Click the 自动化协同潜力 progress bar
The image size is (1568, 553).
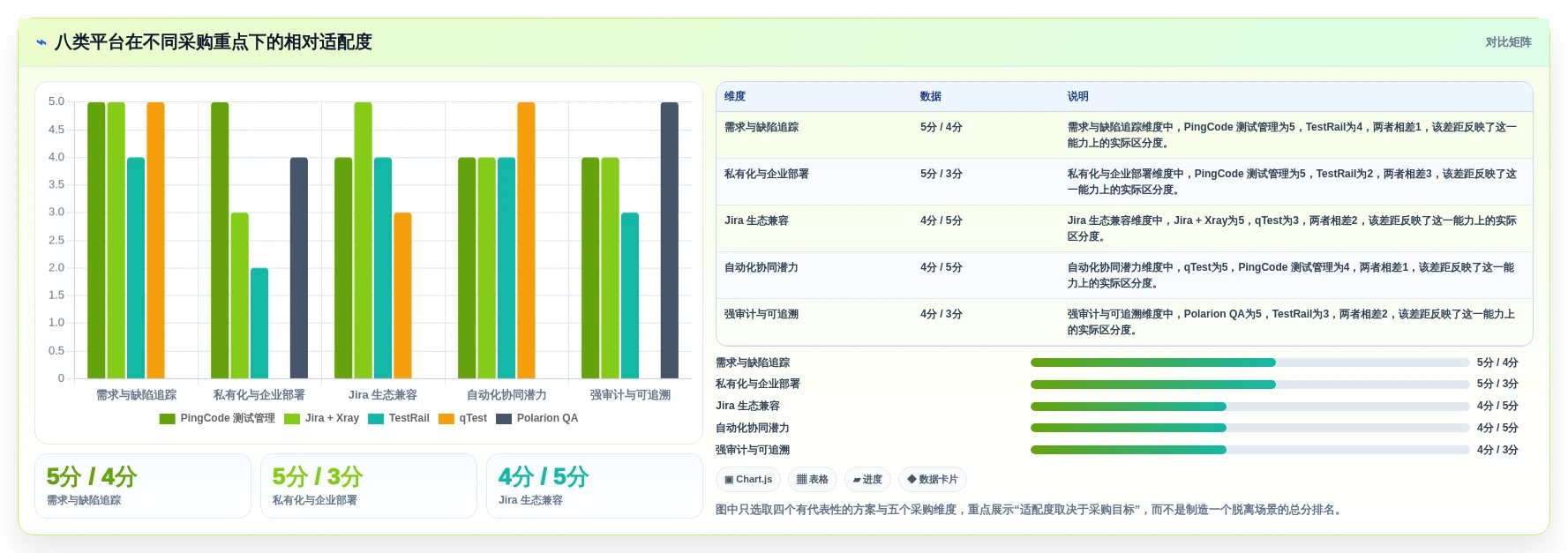click(1249, 428)
